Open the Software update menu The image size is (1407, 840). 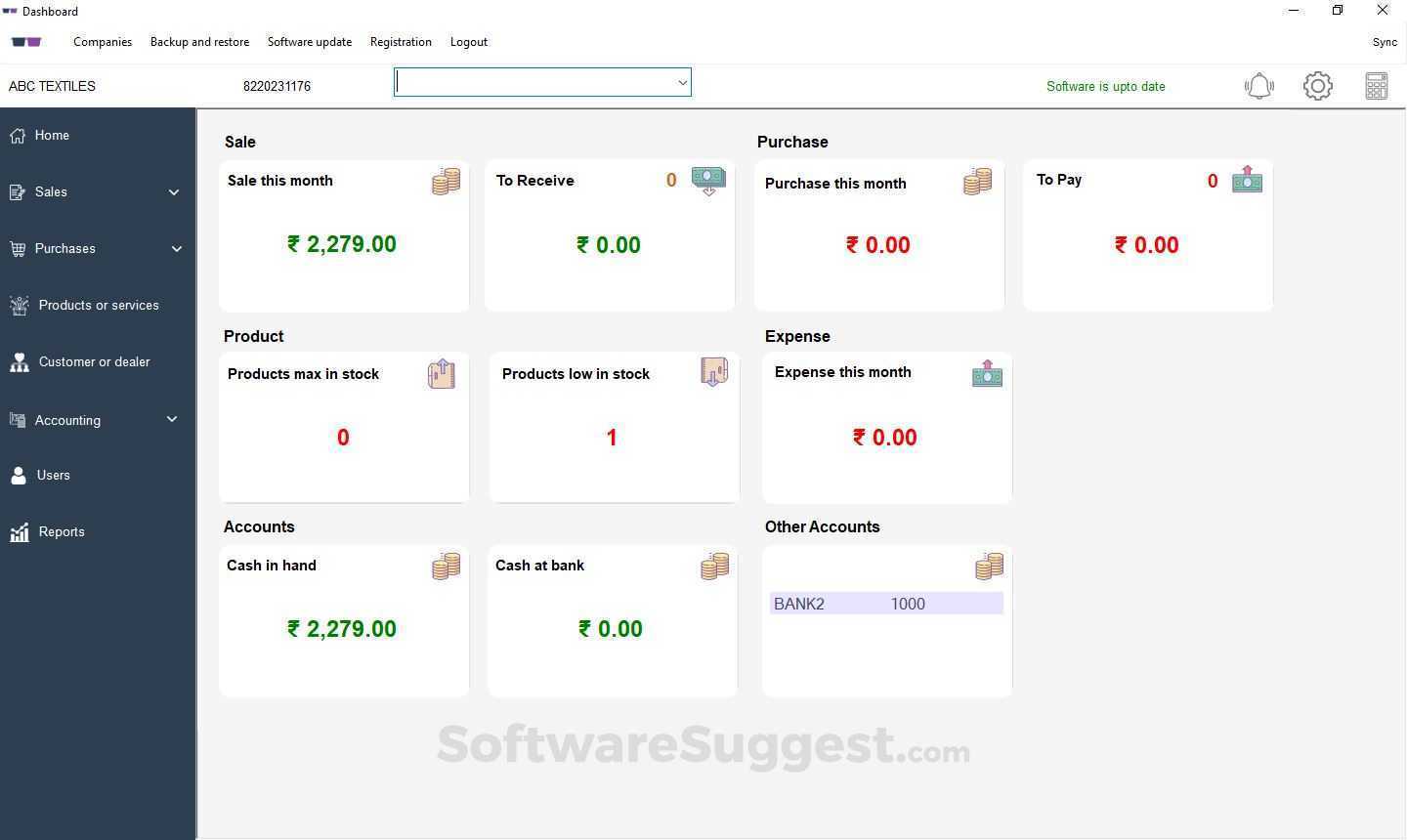pyautogui.click(x=310, y=41)
